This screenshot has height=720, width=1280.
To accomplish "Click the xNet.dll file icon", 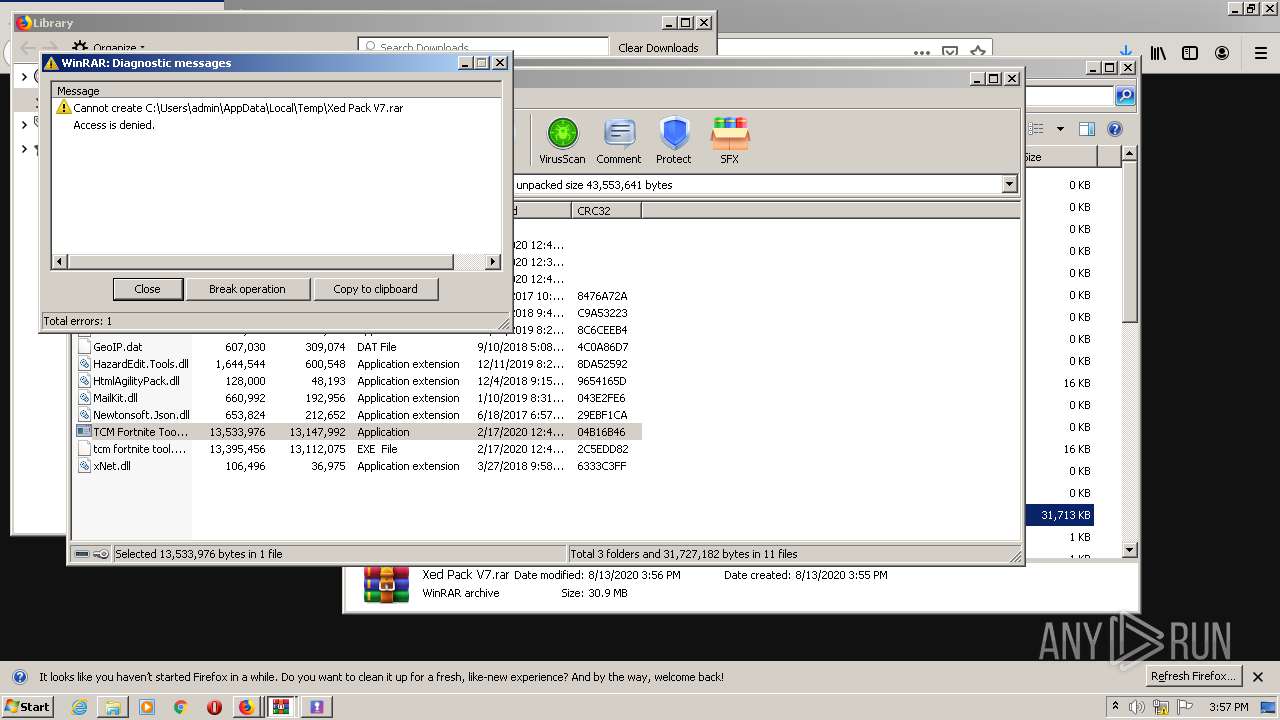I will [85, 466].
